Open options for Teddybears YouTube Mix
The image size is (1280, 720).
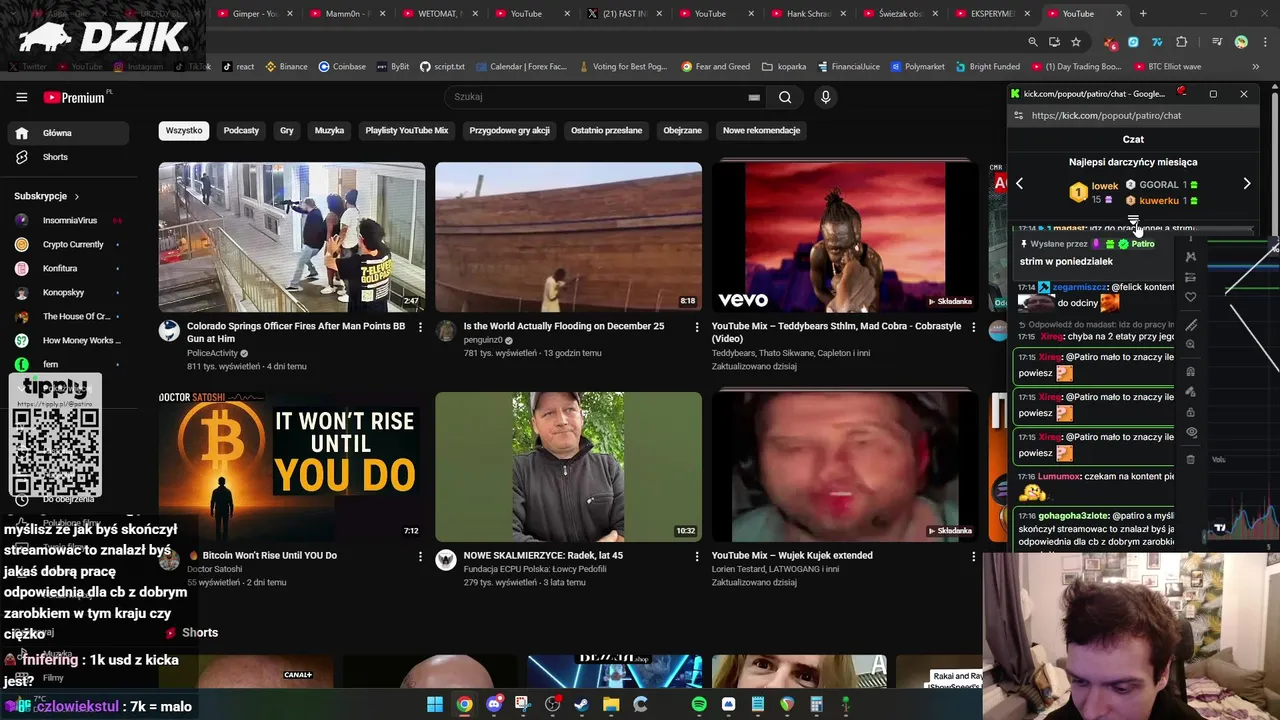click(x=974, y=327)
